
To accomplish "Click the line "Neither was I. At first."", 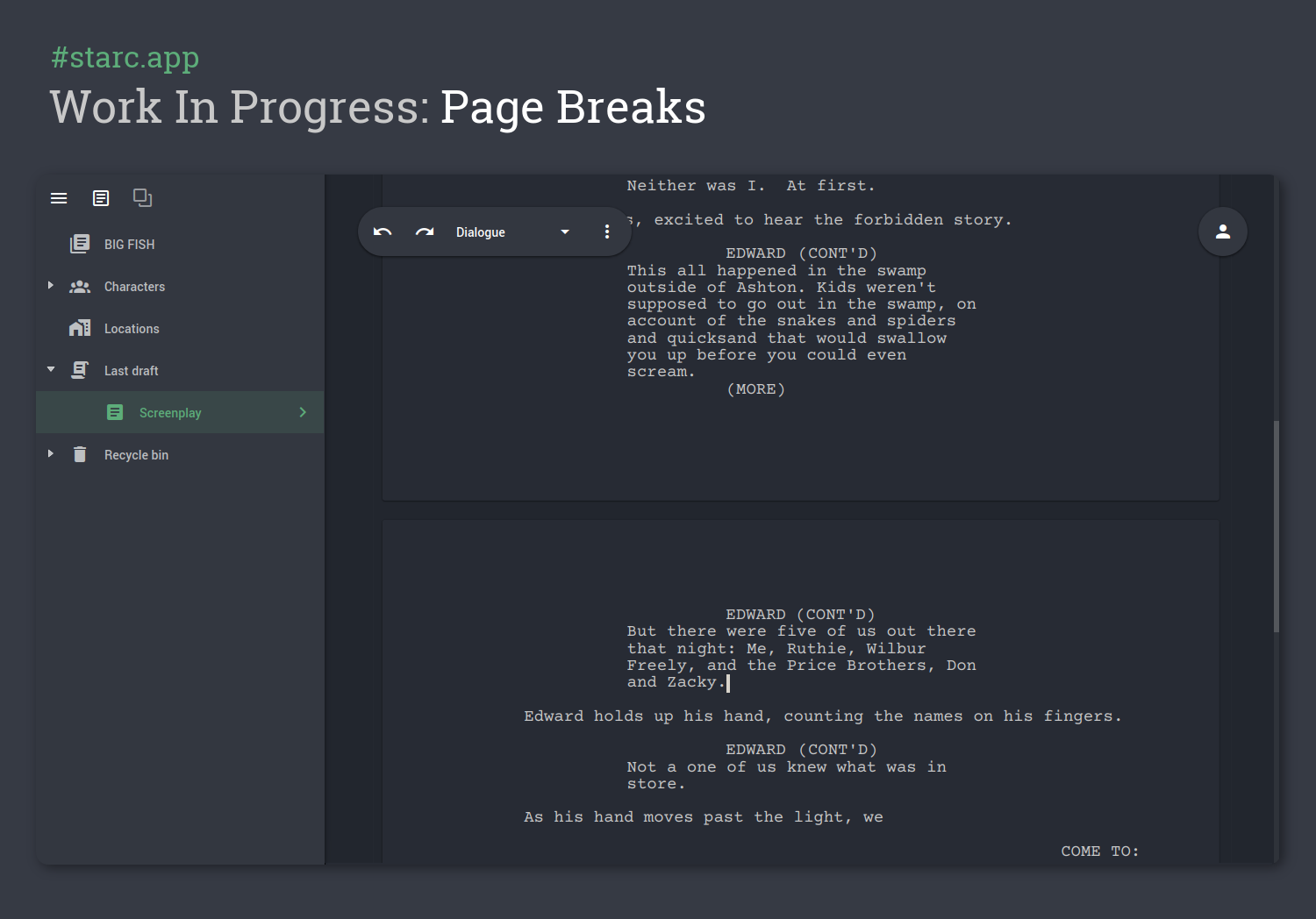I will pyautogui.click(x=751, y=186).
